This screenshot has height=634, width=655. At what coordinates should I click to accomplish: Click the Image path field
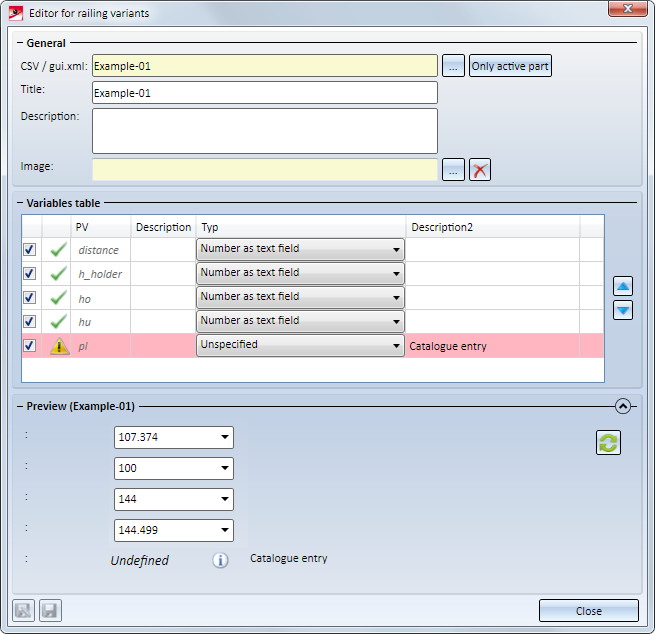[x=265, y=170]
